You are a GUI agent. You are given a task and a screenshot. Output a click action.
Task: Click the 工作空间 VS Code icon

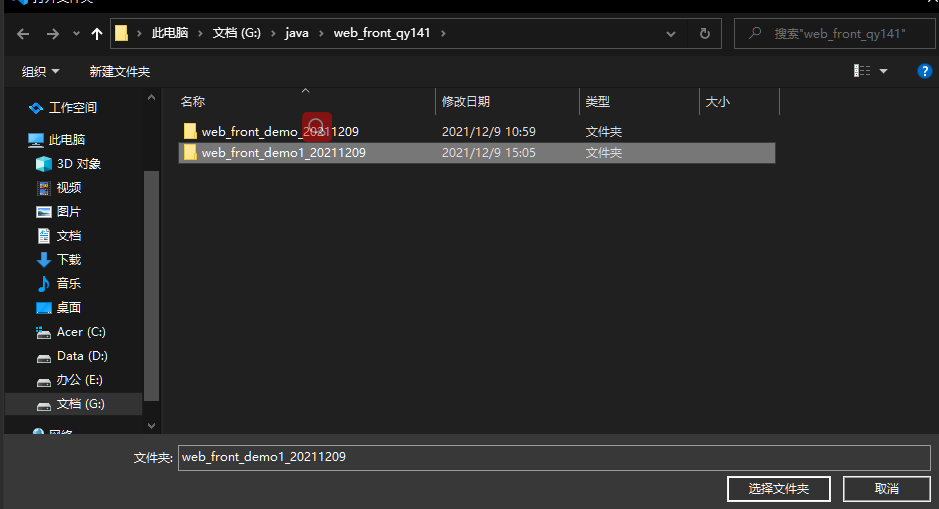coord(35,108)
